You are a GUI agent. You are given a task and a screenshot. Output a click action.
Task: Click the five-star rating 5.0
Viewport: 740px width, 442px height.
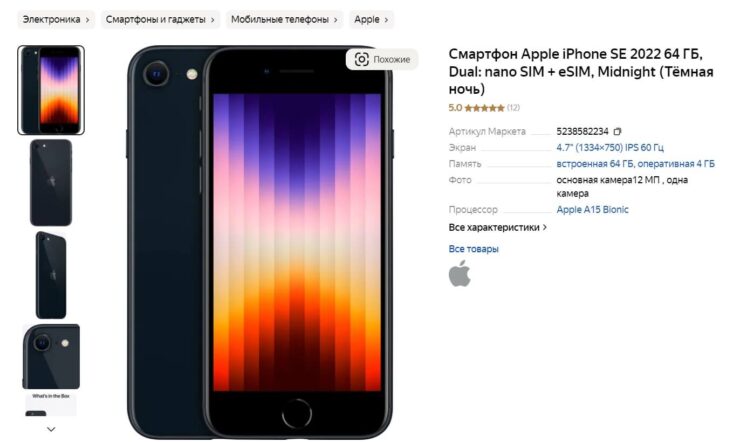[x=477, y=108]
